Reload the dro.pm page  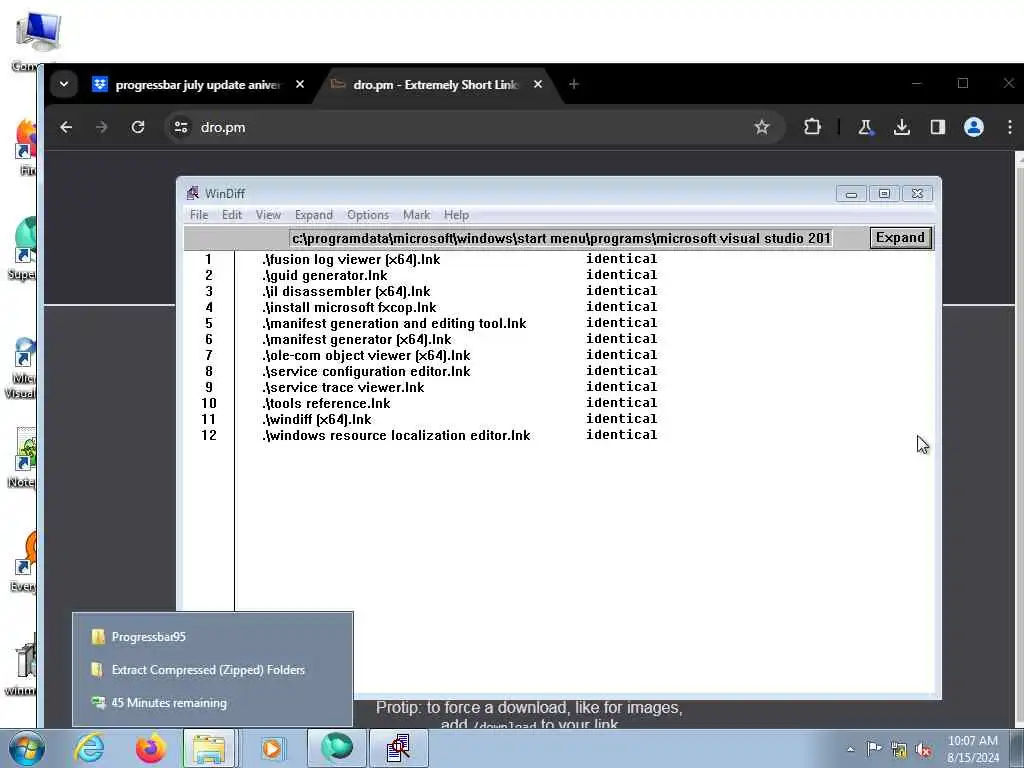pyautogui.click(x=138, y=127)
